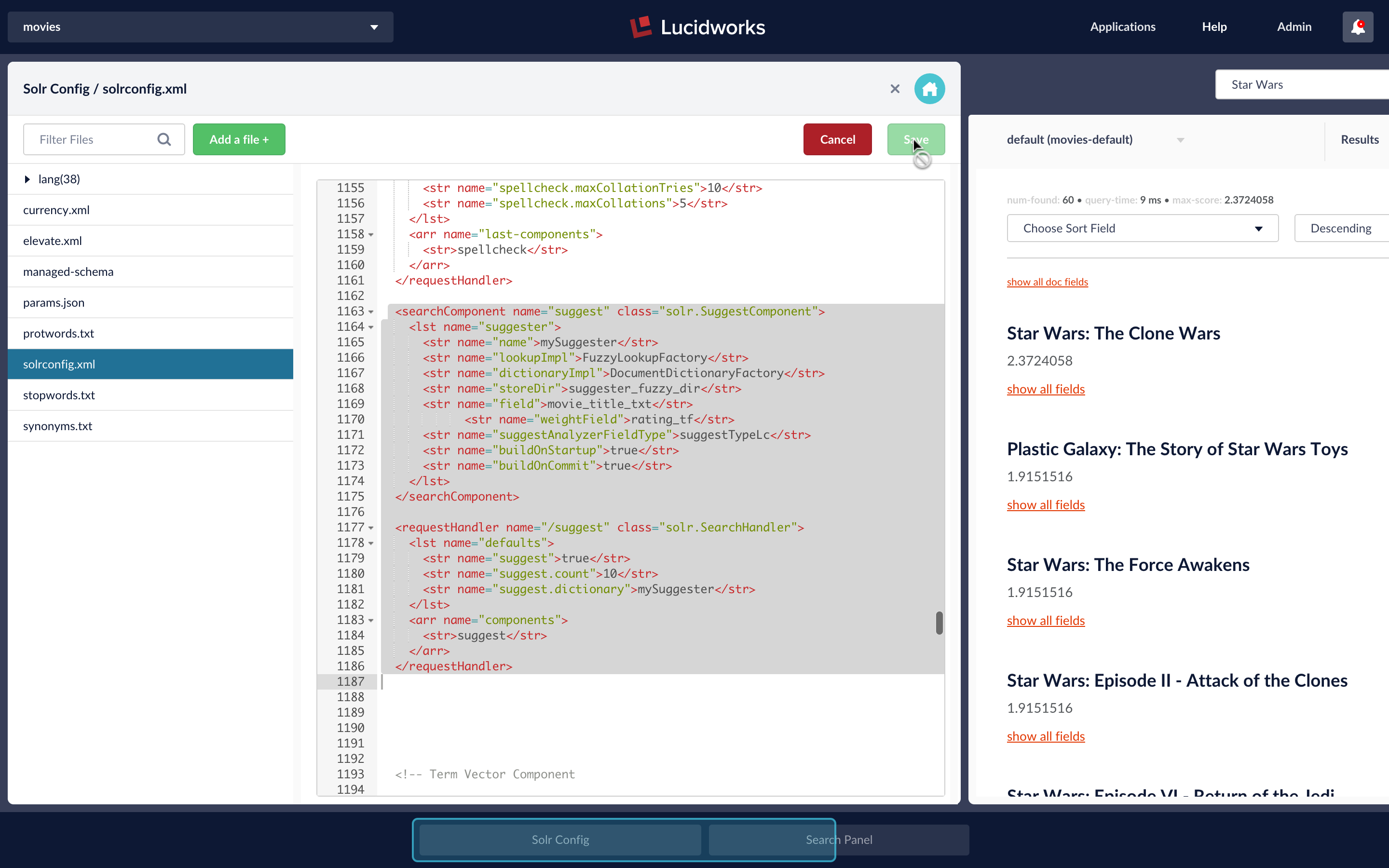The width and height of the screenshot is (1389, 868).
Task: Click the Star Wars: The Force Awakens title
Action: point(1128,565)
